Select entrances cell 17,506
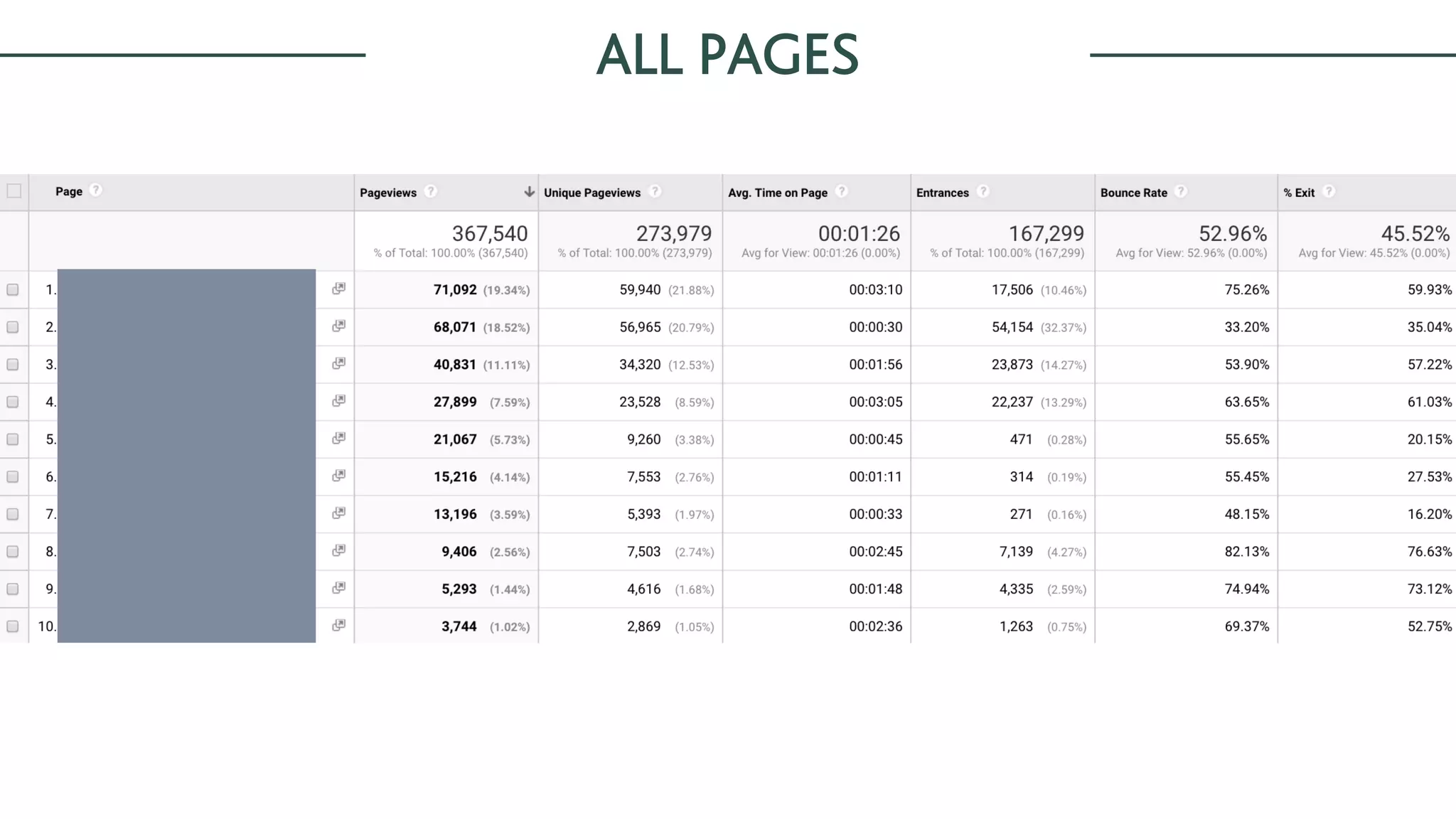 coord(1012,289)
